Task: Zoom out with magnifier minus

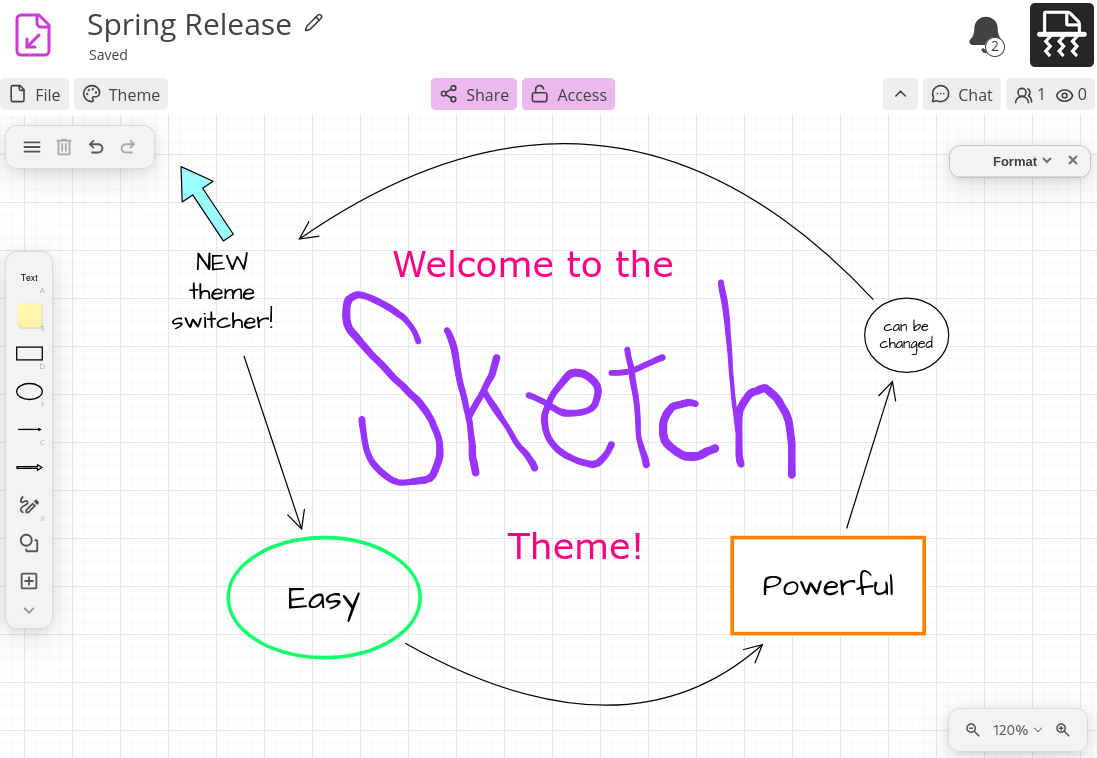Action: (x=972, y=730)
